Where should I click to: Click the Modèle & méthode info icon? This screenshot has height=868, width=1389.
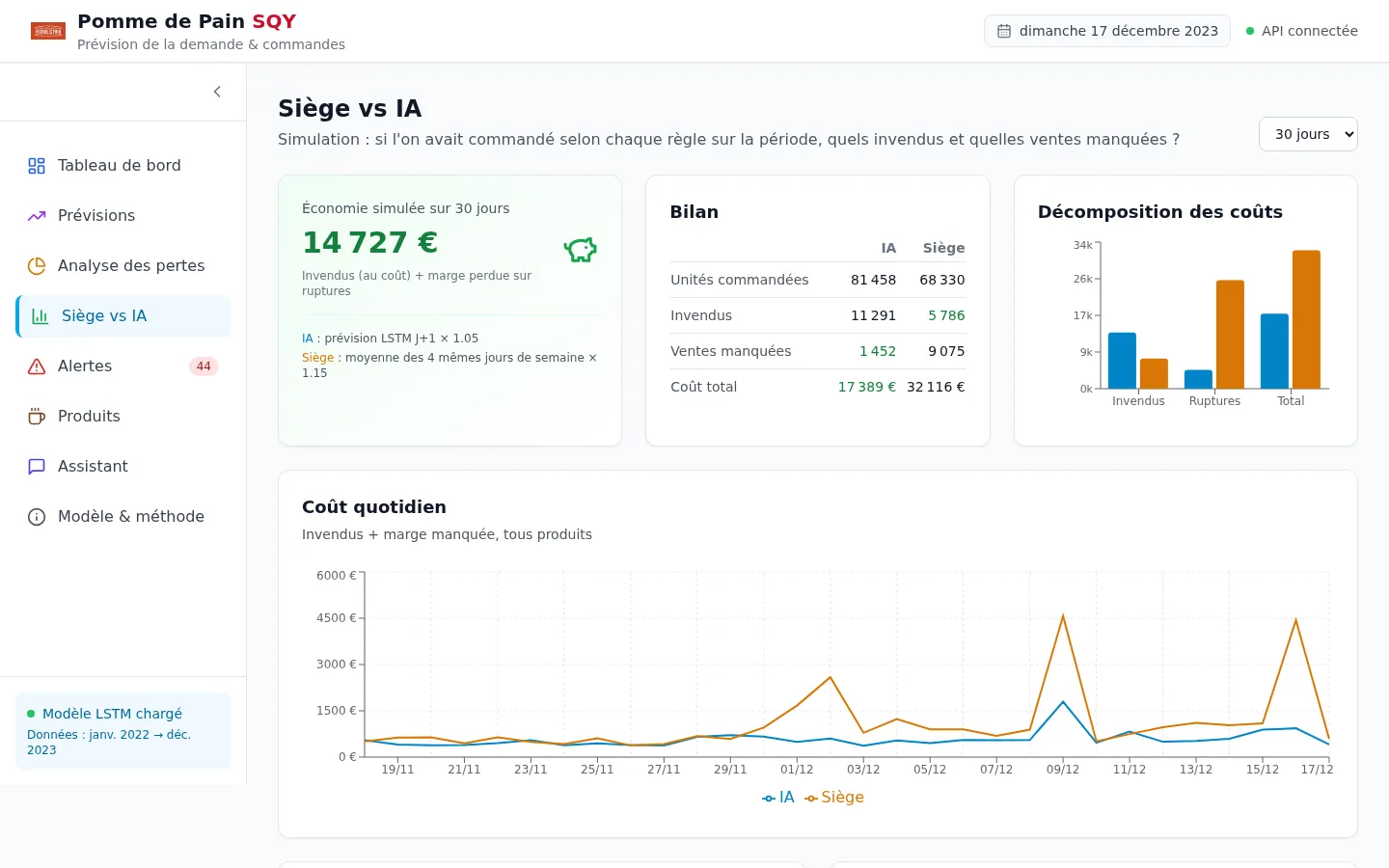tap(37, 517)
